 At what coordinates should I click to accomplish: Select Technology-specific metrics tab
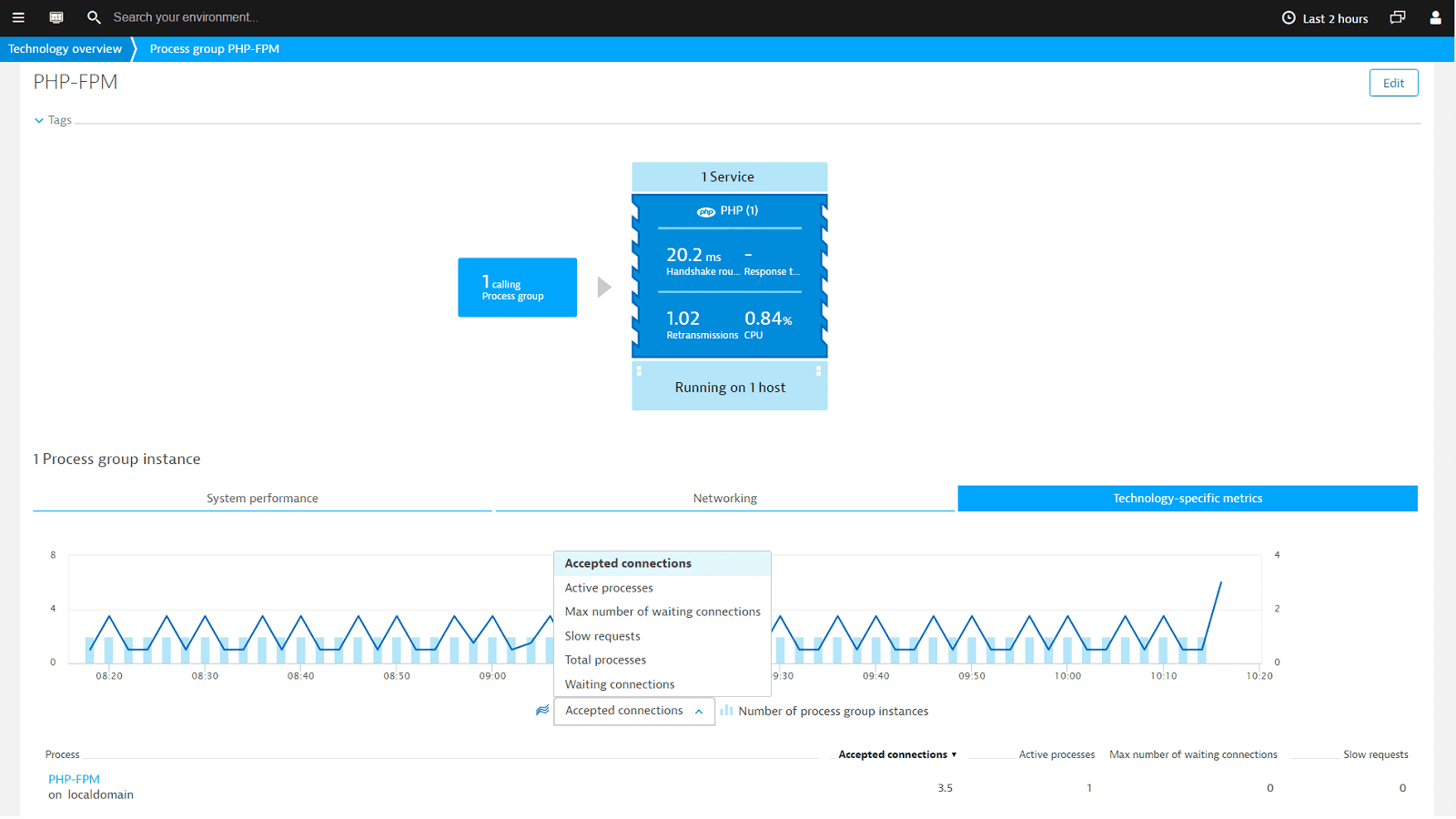[x=1188, y=499]
